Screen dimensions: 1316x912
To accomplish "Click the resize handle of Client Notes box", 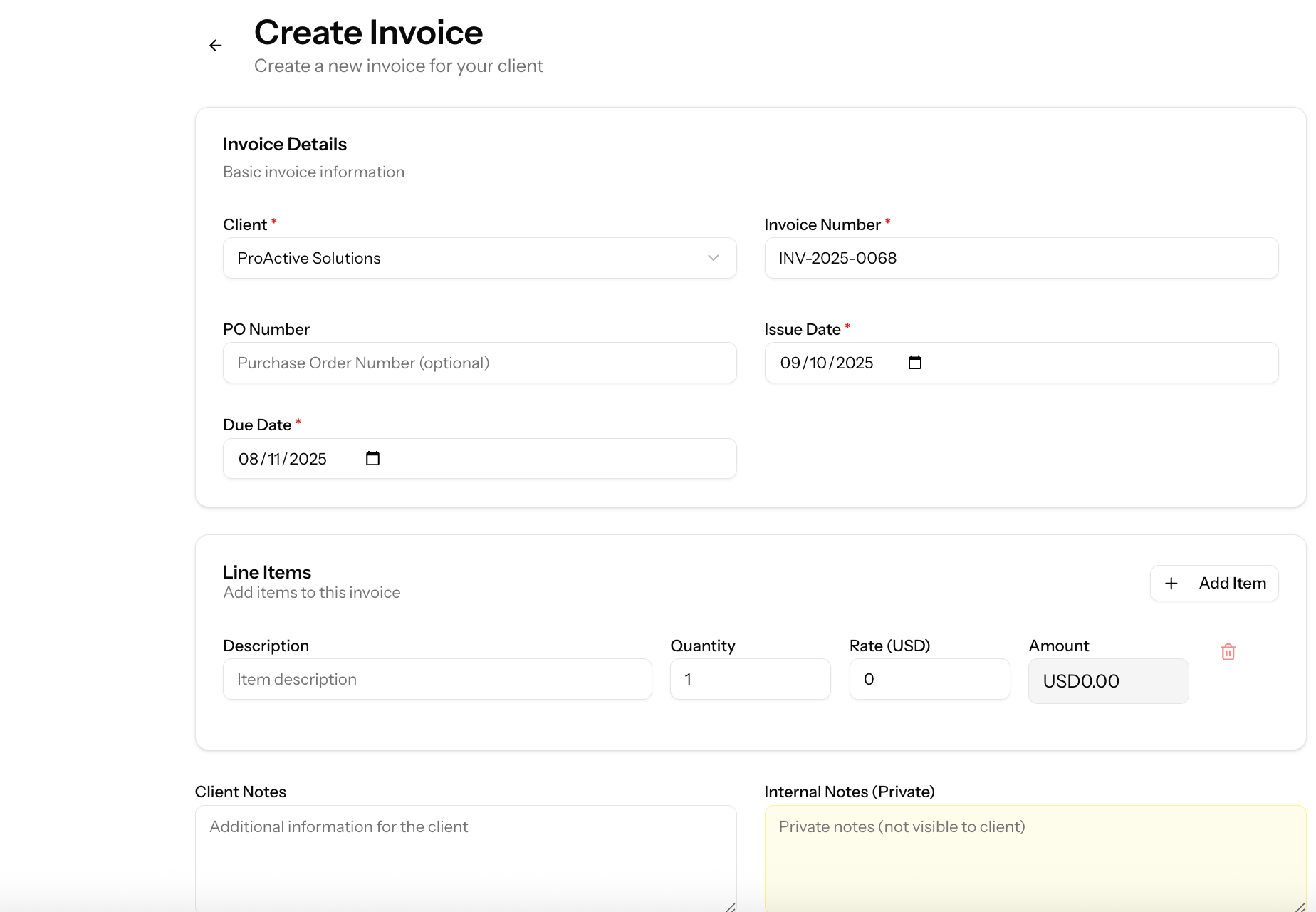I will pyautogui.click(x=730, y=906).
